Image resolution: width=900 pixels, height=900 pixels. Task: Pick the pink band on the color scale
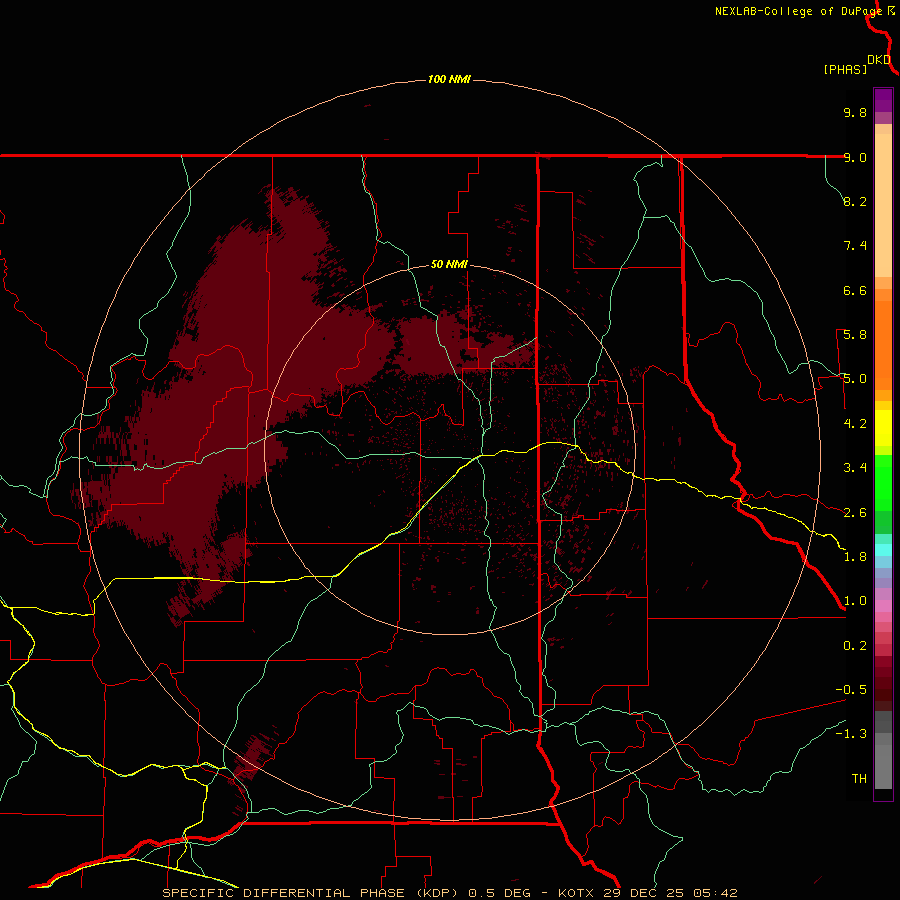883,606
